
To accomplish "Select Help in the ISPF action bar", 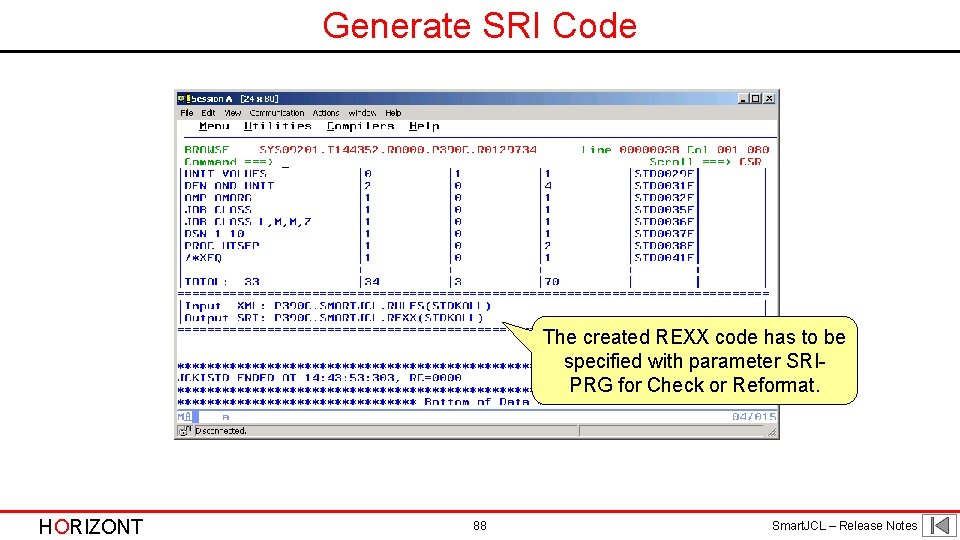I will (x=424, y=126).
